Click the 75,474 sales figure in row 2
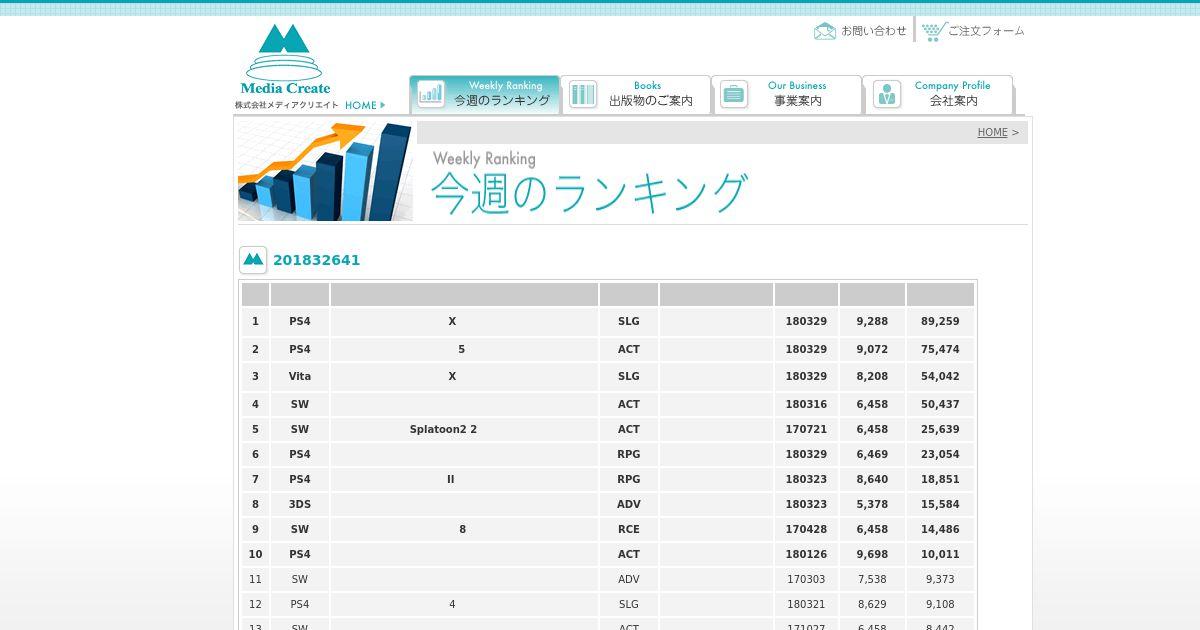This screenshot has height=630, width=1200. click(x=940, y=349)
